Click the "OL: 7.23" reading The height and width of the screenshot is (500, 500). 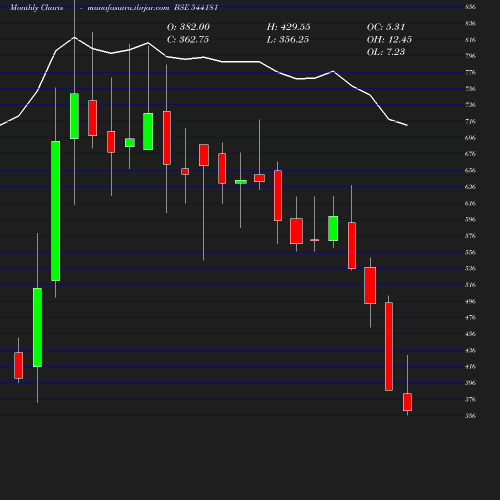coord(386,52)
